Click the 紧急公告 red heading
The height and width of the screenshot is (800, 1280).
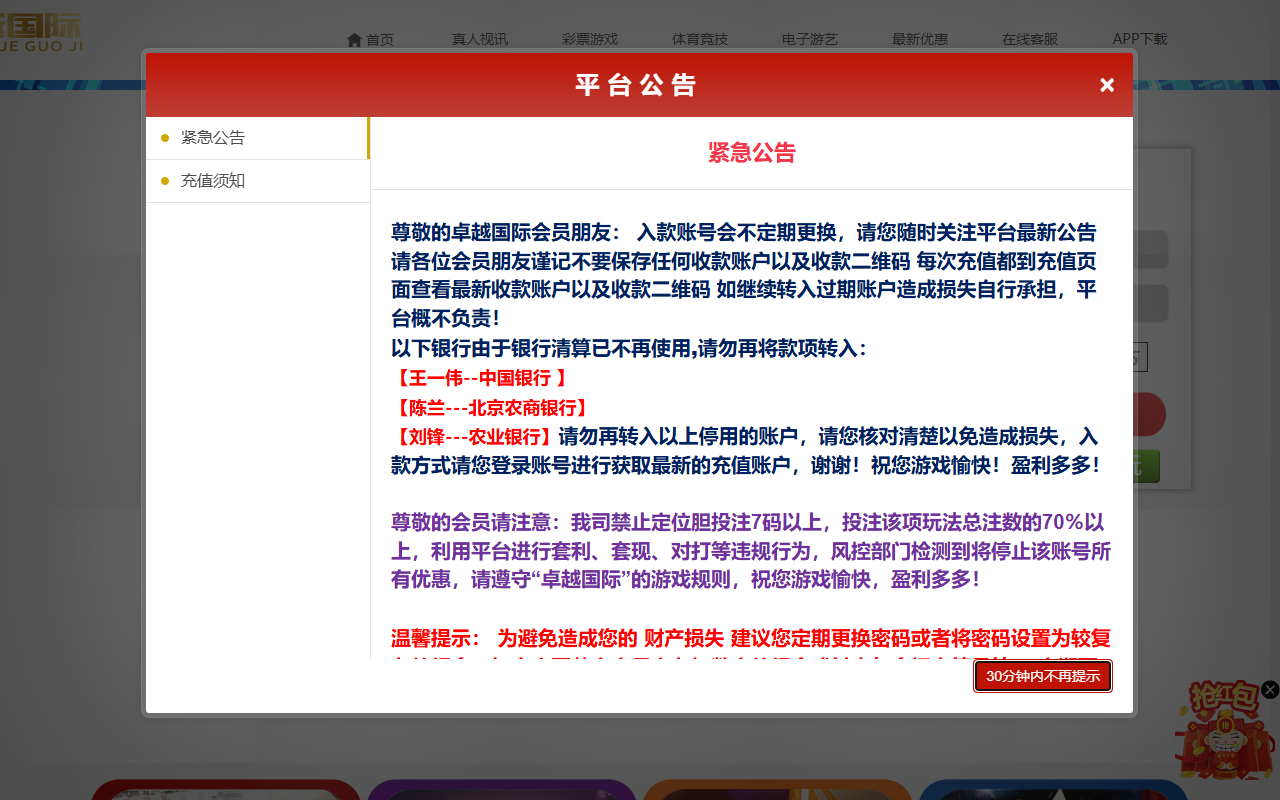[752, 153]
